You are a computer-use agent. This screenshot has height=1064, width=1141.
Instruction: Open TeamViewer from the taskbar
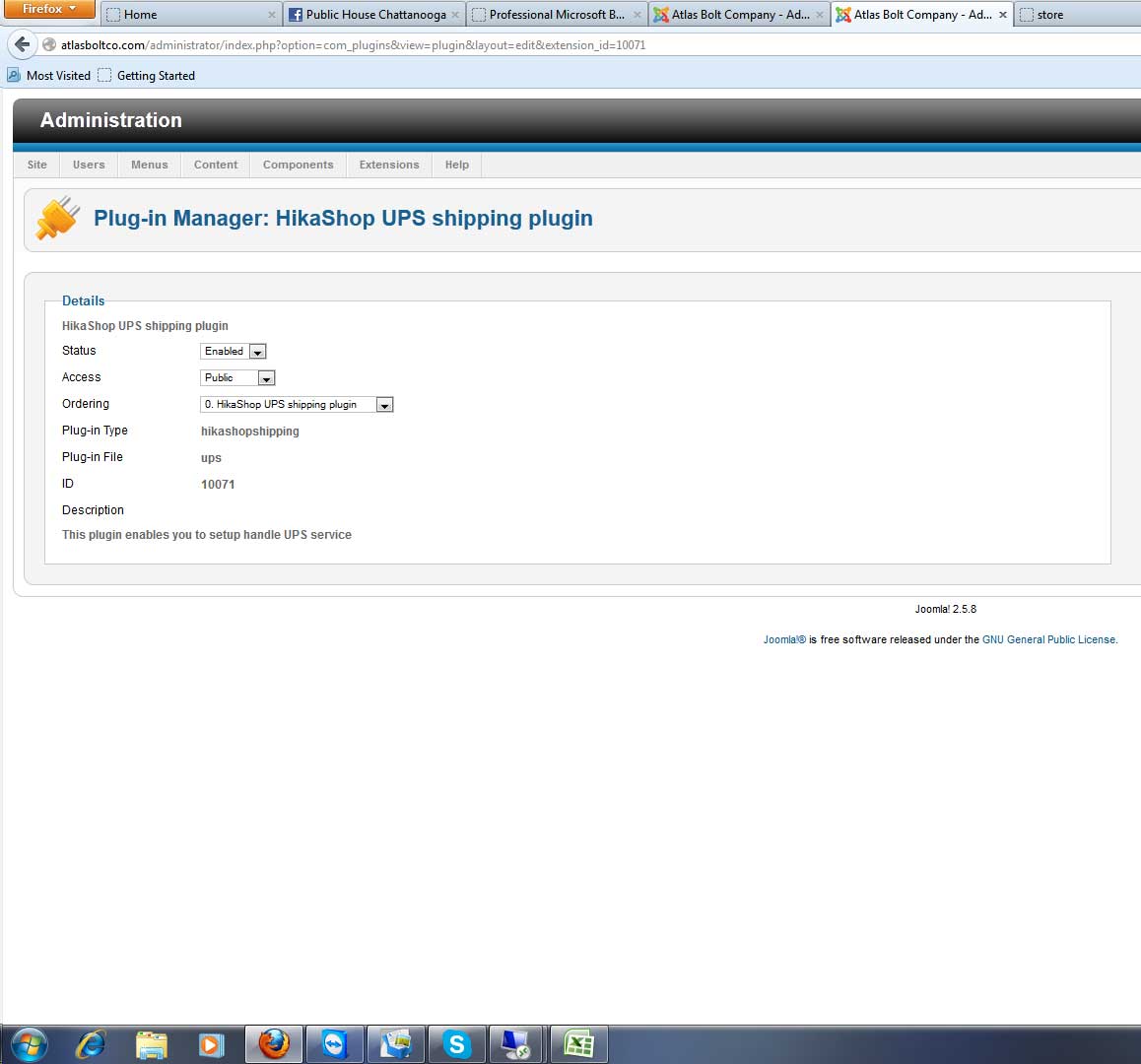(x=335, y=1044)
